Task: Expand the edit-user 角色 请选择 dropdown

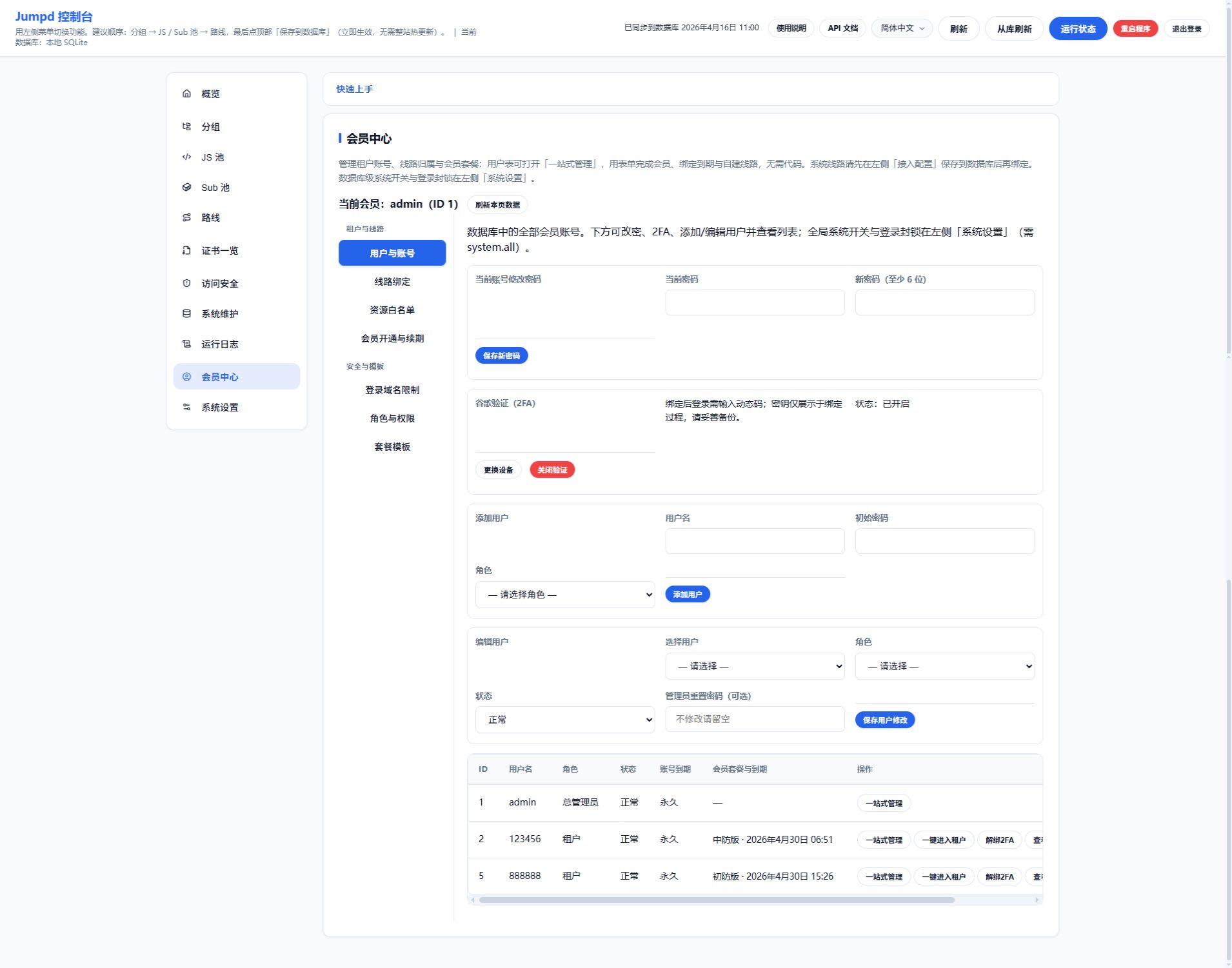Action: [x=944, y=666]
